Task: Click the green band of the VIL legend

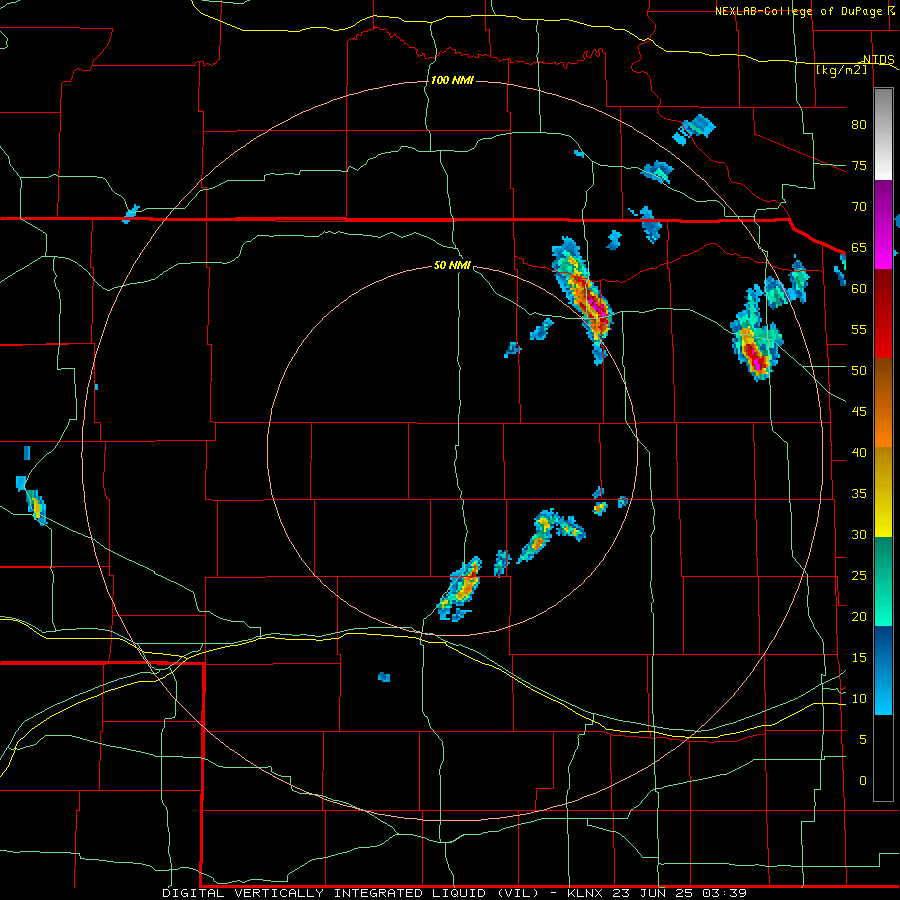Action: pos(883,581)
